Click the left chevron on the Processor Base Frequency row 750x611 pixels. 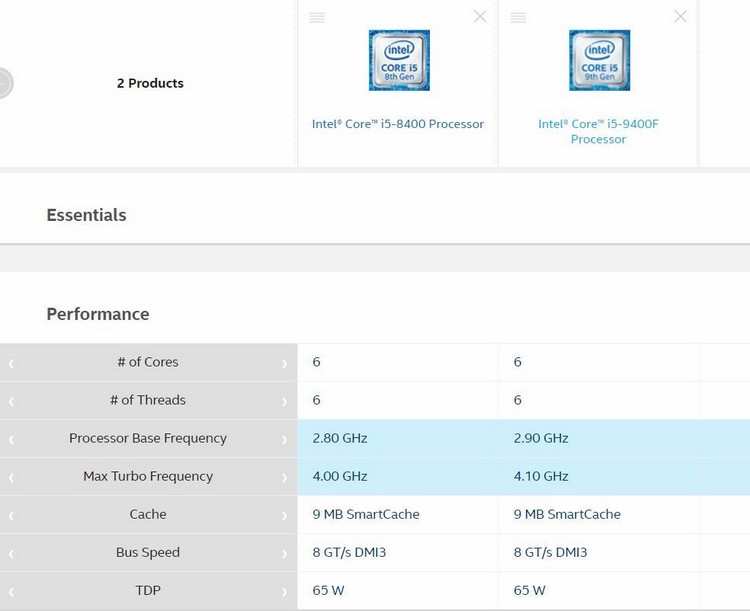pos(11,440)
